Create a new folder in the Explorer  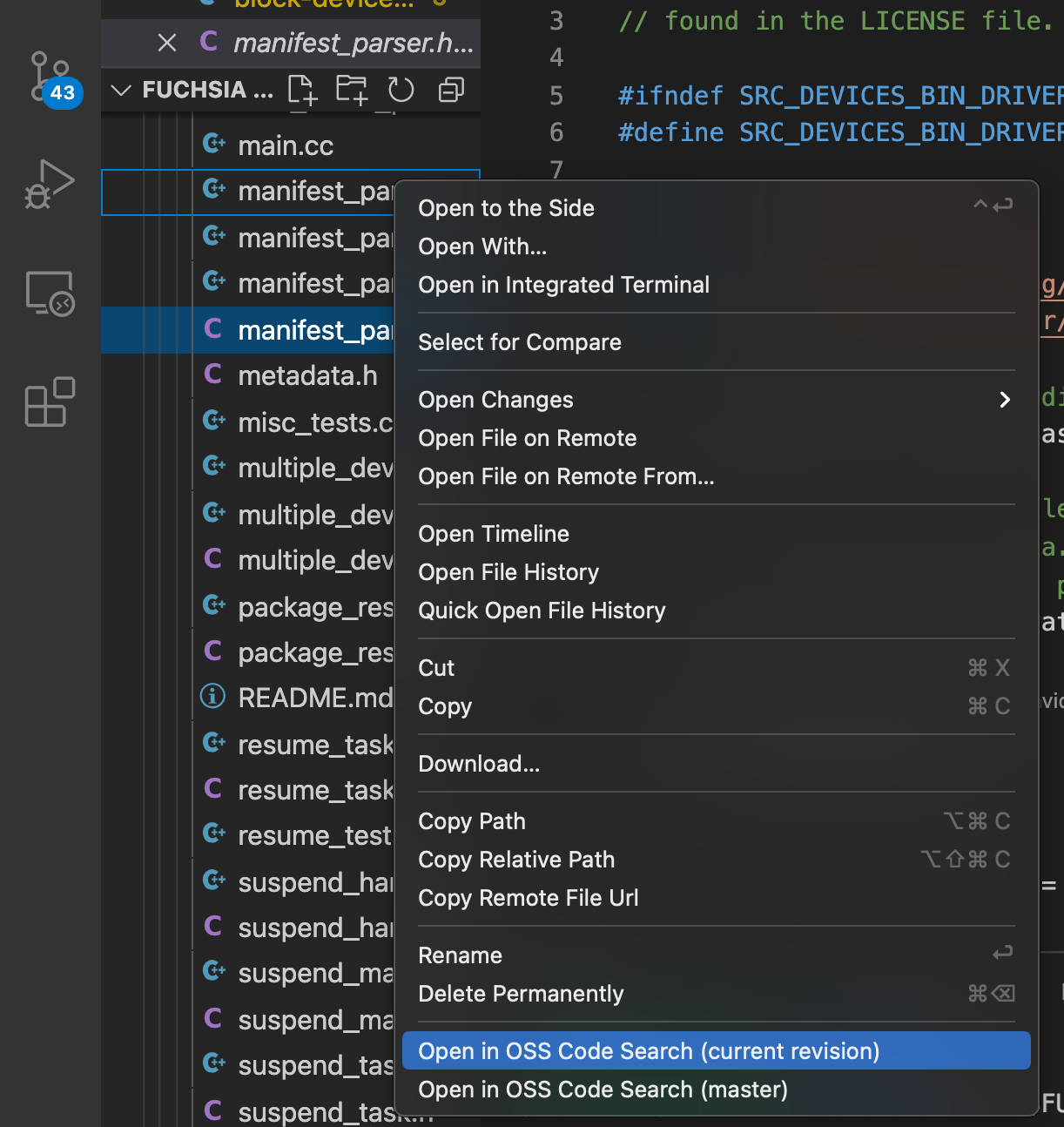coord(350,89)
